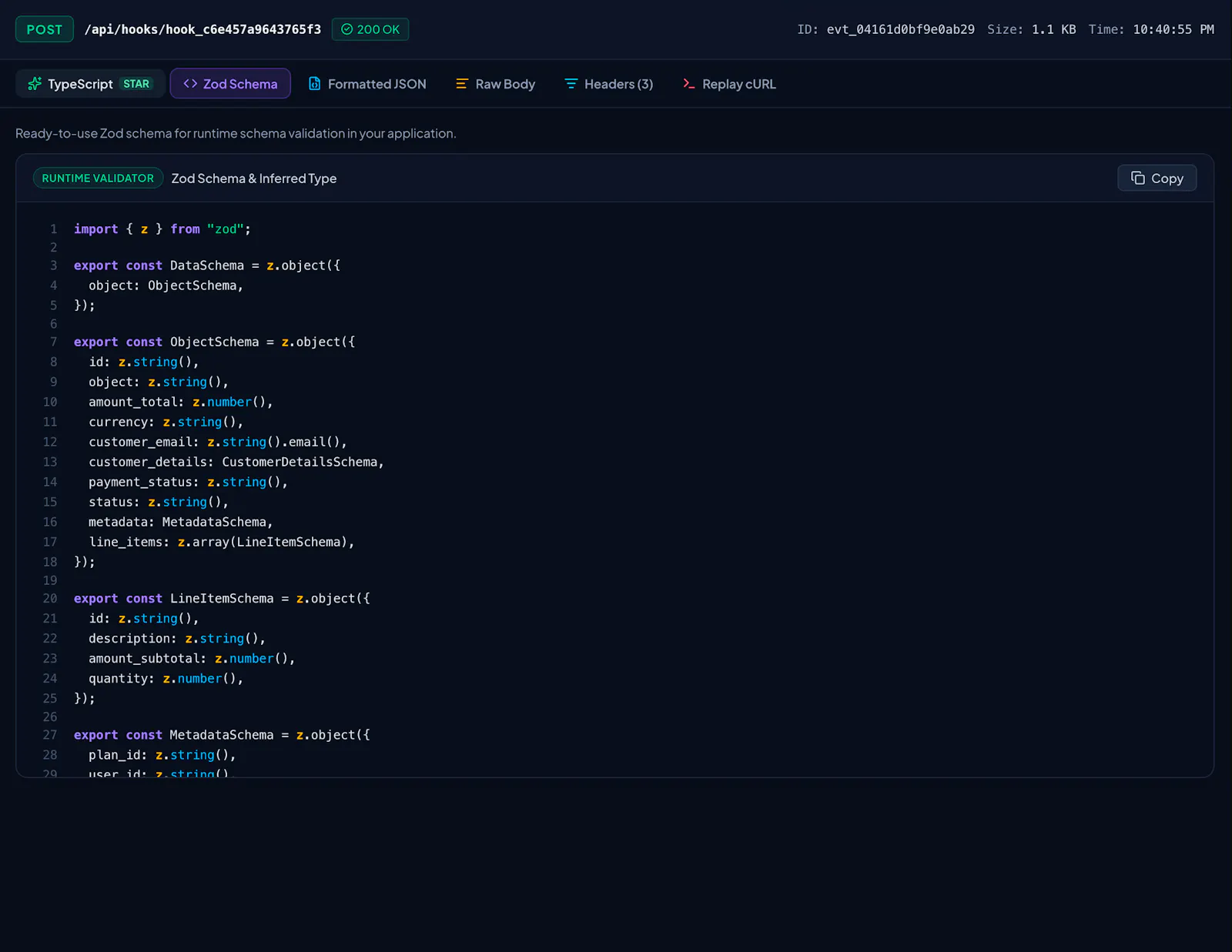Click the Time 10:40:55 PM value
Viewport: 1232px width, 952px height.
(1173, 29)
